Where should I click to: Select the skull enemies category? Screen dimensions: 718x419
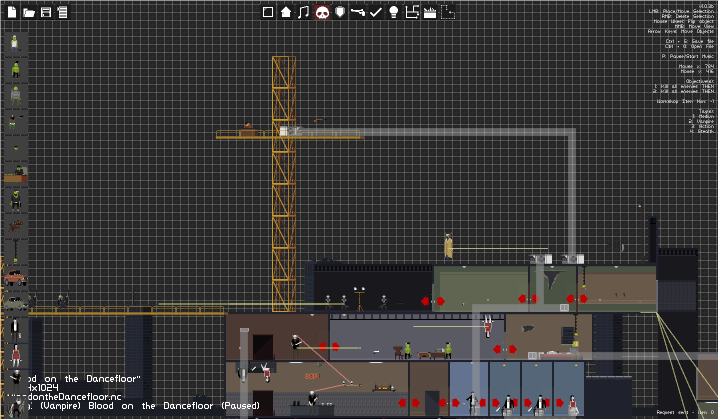[x=322, y=12]
